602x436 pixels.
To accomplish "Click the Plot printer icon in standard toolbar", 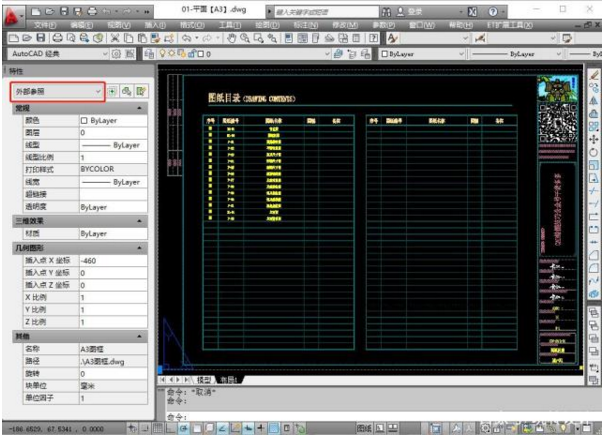I will (x=57, y=38).
